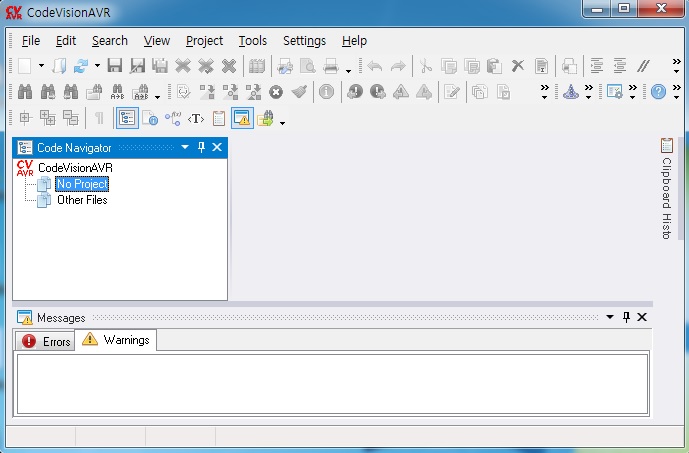Toggle the Messages window toolbar button
The width and height of the screenshot is (689, 453).
point(243,118)
